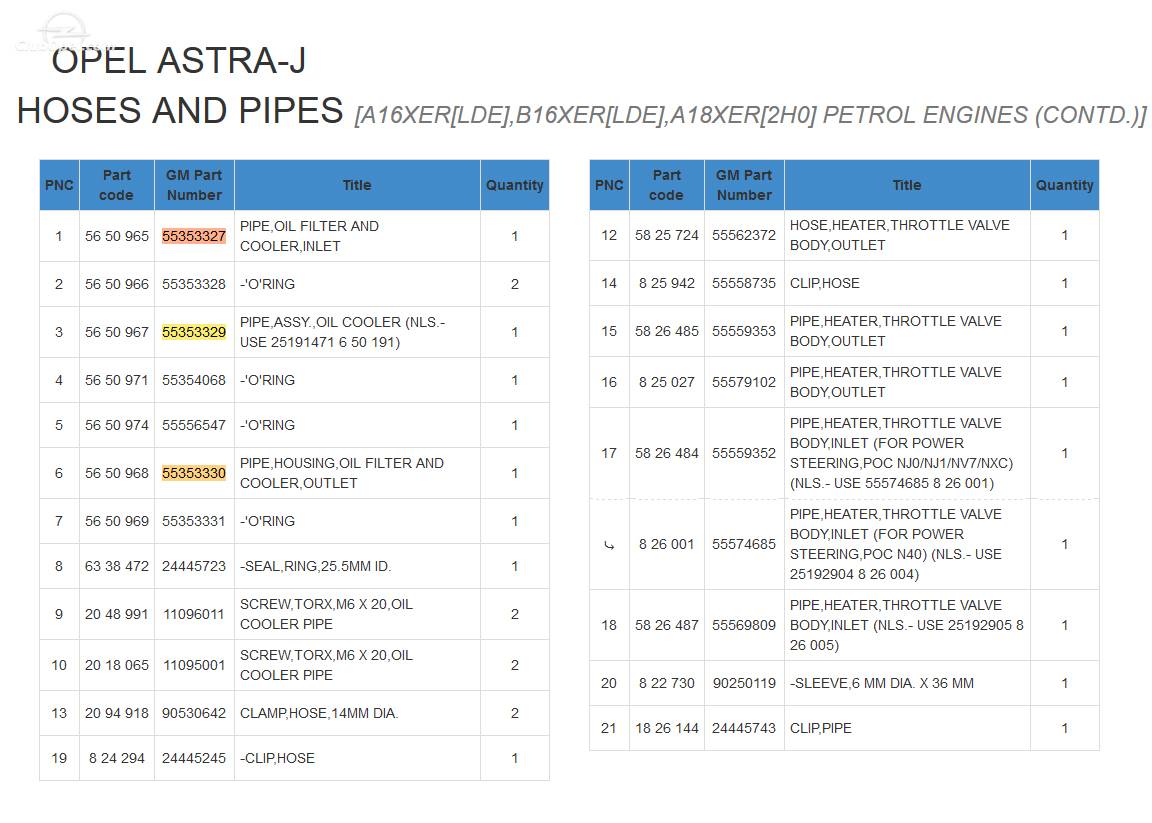Click the title 'CLAMP,HOSE,14MM DIA.'

(x=319, y=713)
